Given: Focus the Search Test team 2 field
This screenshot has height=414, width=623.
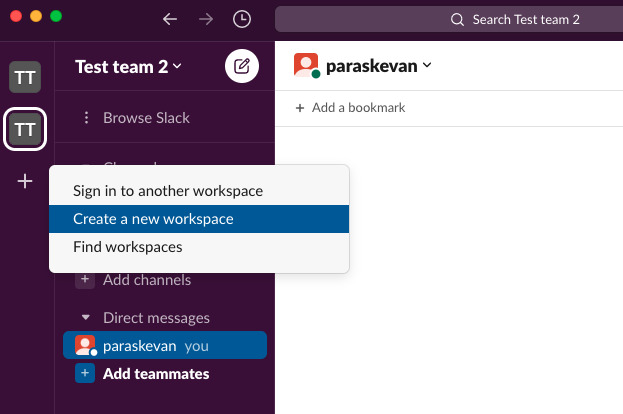Looking at the screenshot, I should [x=449, y=19].
